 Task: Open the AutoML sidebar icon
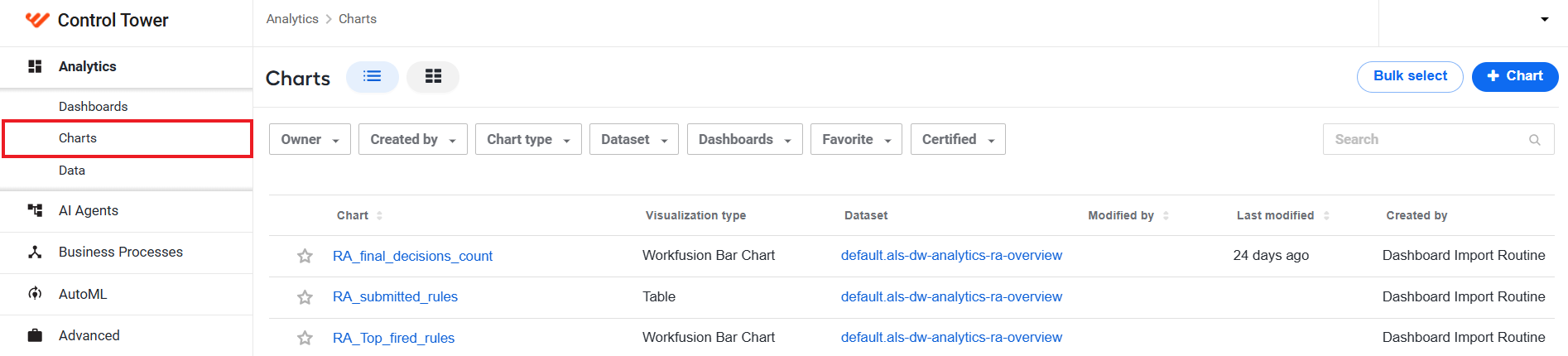coord(35,294)
